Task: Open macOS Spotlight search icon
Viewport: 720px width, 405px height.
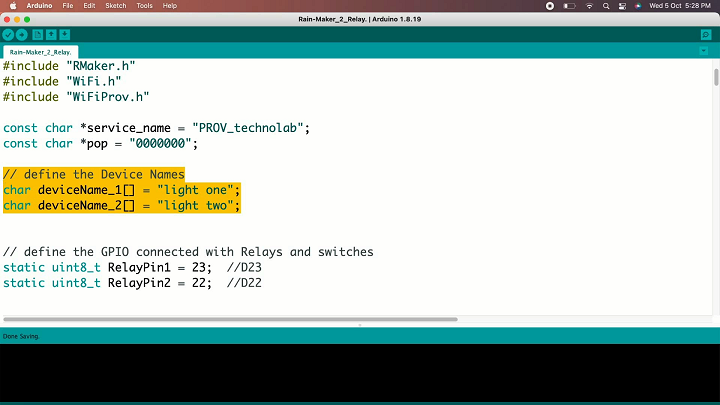Action: click(x=606, y=6)
